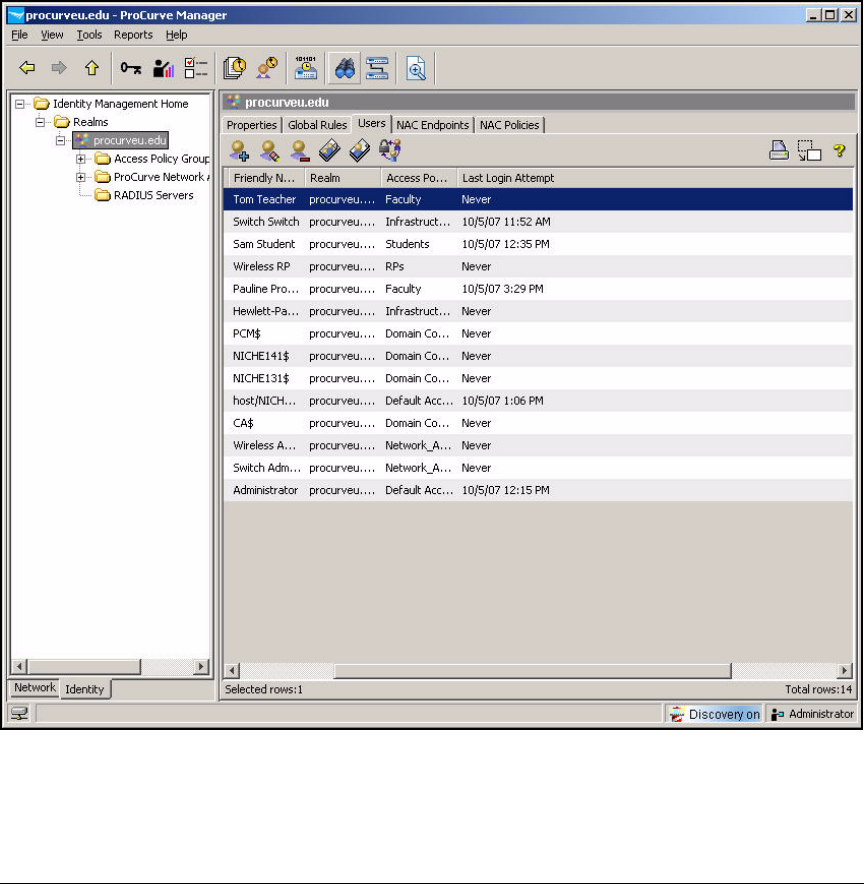This screenshot has height=884, width=864.
Task: Click the print icon in Users tab
Action: click(x=779, y=151)
